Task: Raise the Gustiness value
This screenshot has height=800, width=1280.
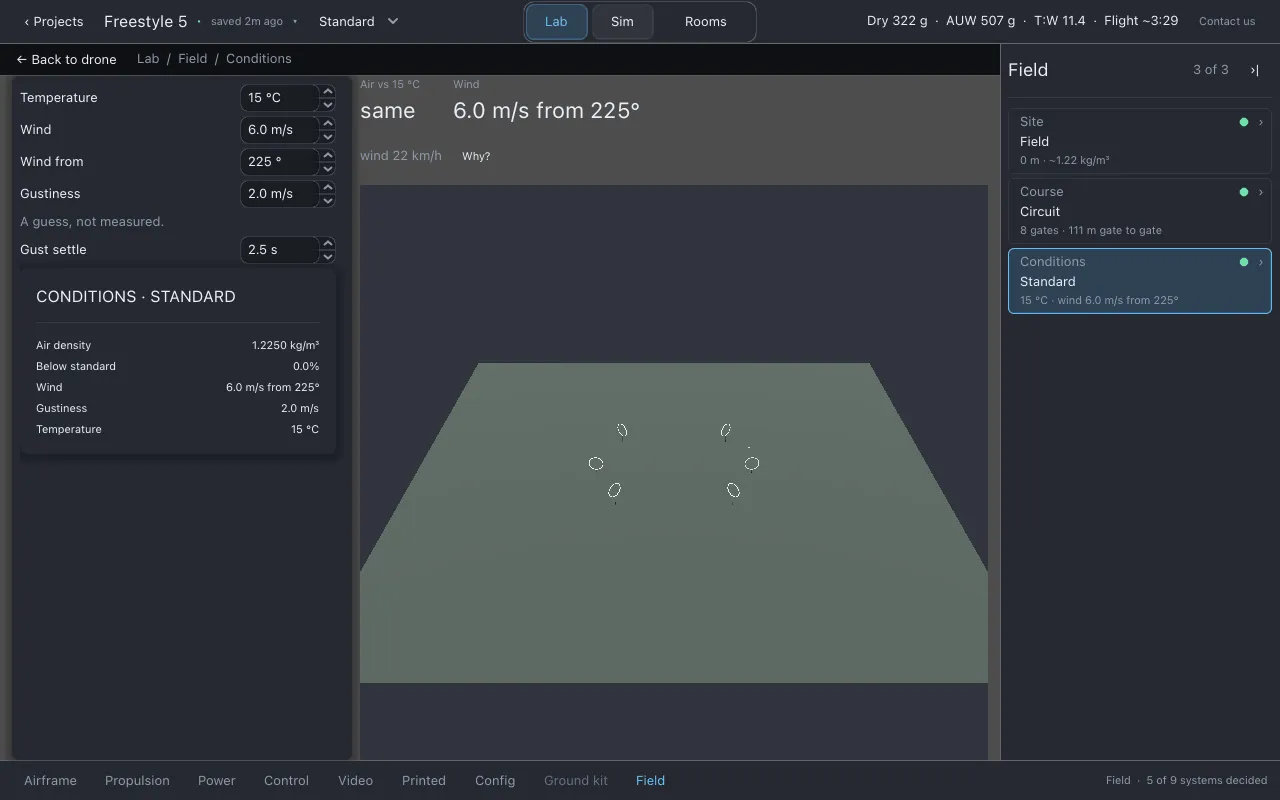Action: click(327, 187)
